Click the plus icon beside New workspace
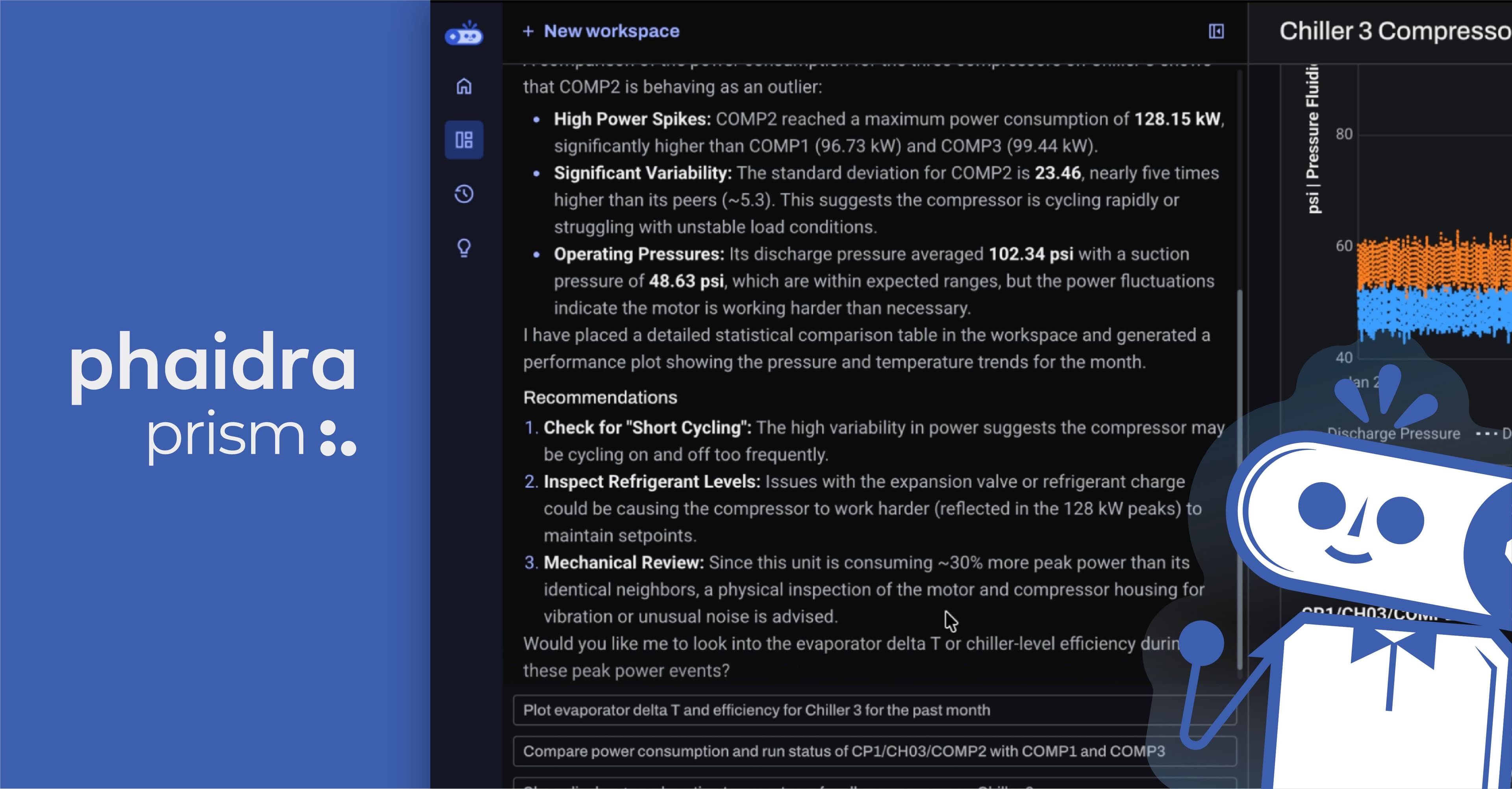Viewport: 1512px width, 789px height. tap(528, 31)
